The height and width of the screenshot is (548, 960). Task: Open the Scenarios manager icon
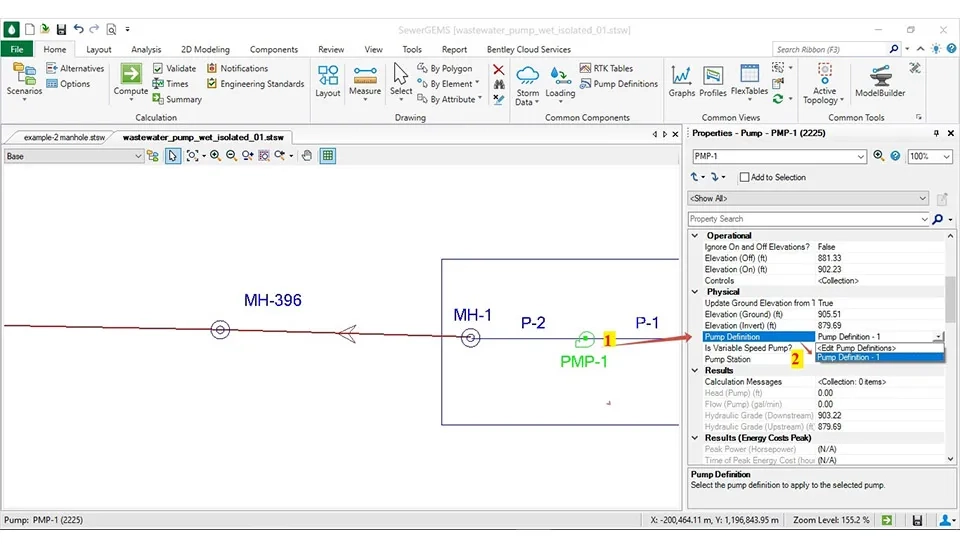(24, 79)
